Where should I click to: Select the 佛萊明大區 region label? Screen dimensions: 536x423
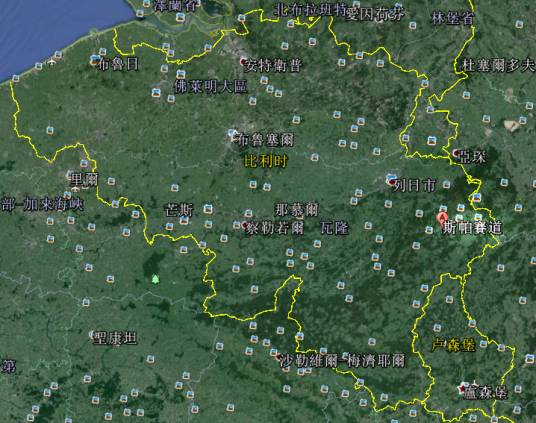pos(211,87)
